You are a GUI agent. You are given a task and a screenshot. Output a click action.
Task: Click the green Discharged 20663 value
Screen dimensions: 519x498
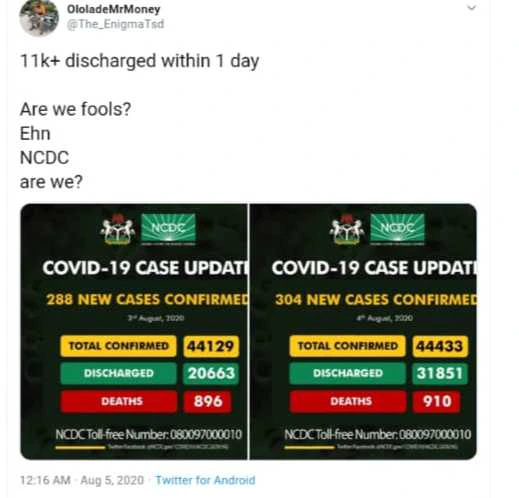tap(211, 373)
